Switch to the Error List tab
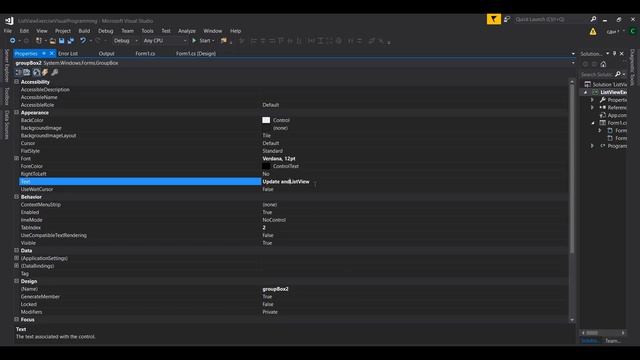This screenshot has width=640, height=360. [x=68, y=53]
